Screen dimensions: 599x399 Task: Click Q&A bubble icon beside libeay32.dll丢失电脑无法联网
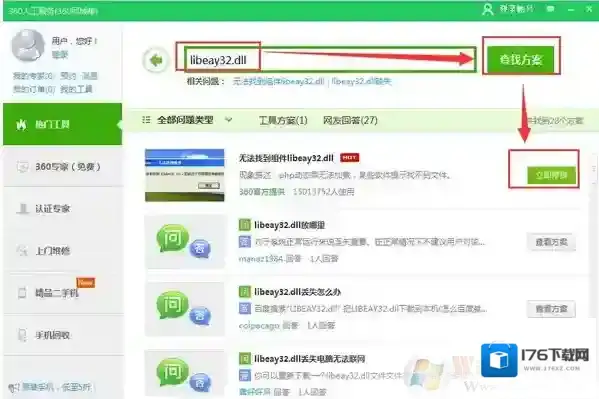(185, 374)
